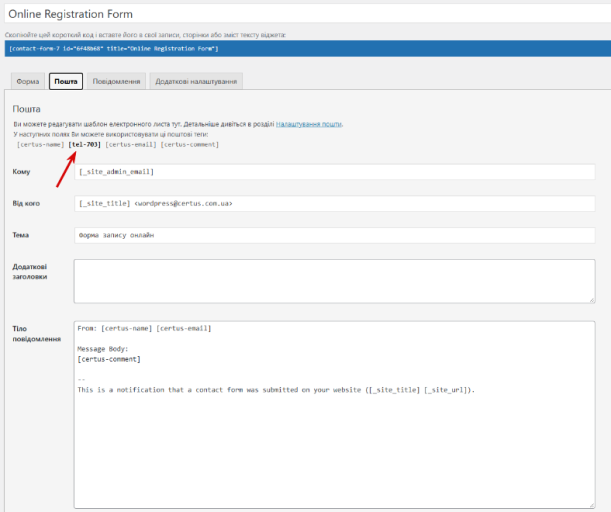
Task: Grab the Додаткові заголовки textarea resize handle
Action: (x=592, y=300)
